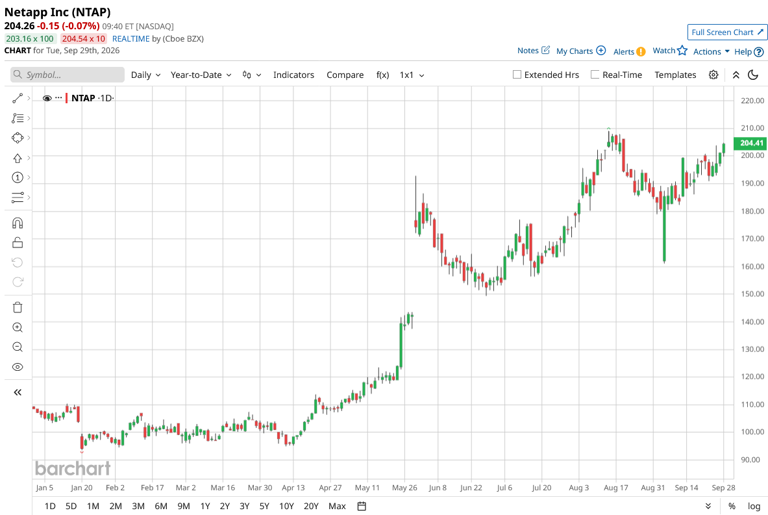Collapse the chart toolbar with double chevron
The height and width of the screenshot is (515, 768).
[x=736, y=74]
